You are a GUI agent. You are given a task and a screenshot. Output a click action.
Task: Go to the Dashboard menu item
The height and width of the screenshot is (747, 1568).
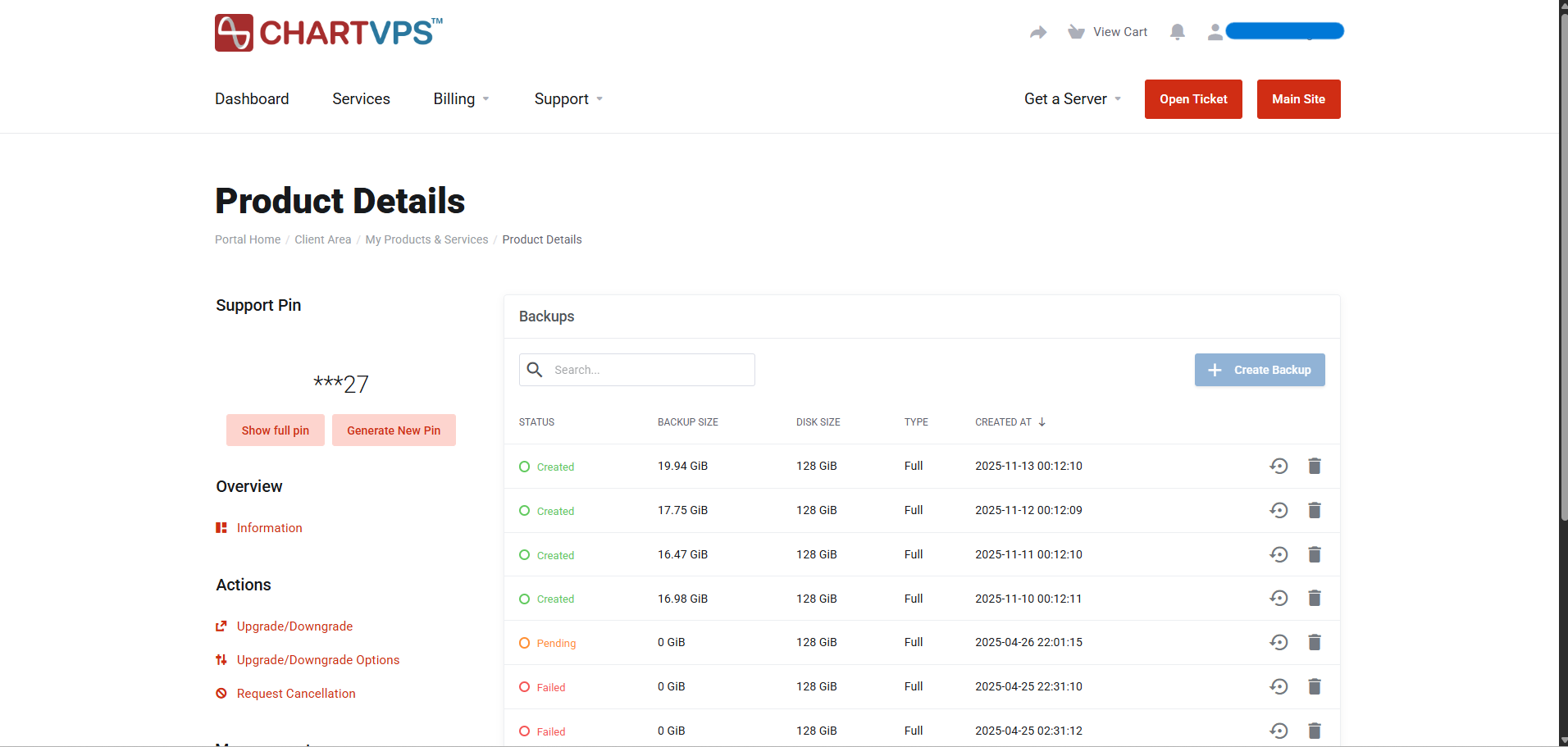[252, 99]
